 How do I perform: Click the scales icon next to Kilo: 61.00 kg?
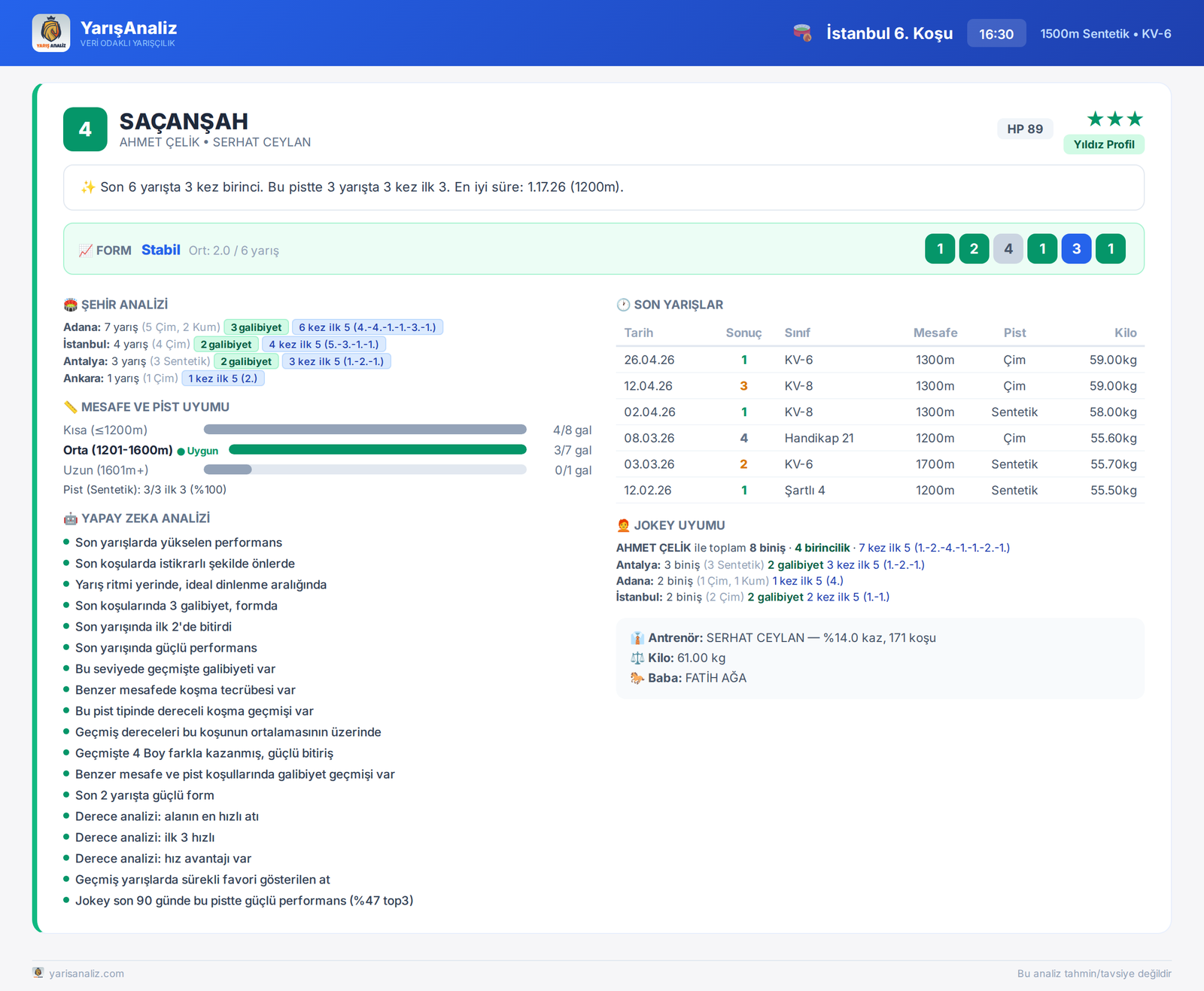(x=637, y=658)
